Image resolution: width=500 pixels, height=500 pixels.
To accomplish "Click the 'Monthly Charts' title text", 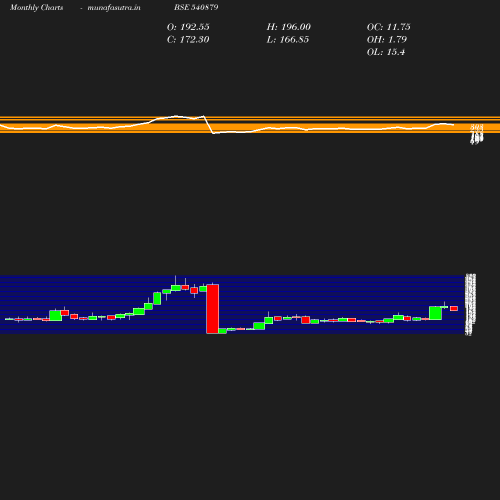I will 36,7.
